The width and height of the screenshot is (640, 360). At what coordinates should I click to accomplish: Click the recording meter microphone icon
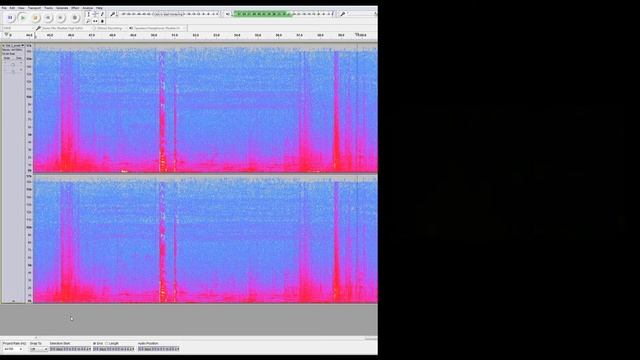click(113, 14)
